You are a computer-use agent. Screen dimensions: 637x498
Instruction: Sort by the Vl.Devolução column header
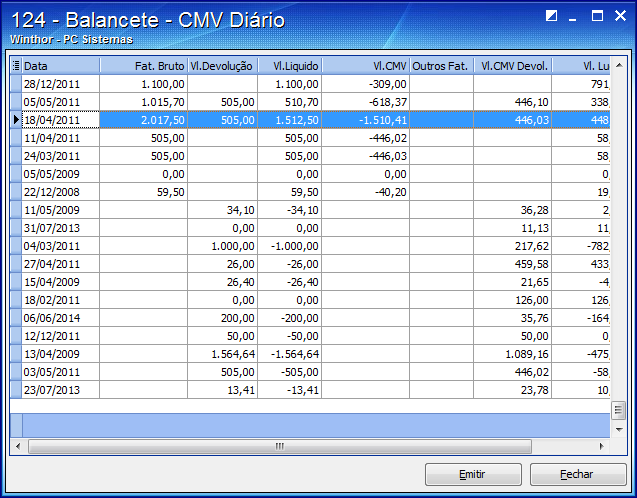[222, 66]
